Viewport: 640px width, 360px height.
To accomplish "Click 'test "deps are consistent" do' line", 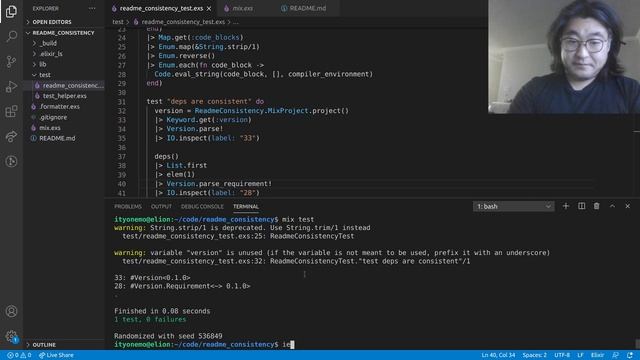I will pyautogui.click(x=205, y=101).
